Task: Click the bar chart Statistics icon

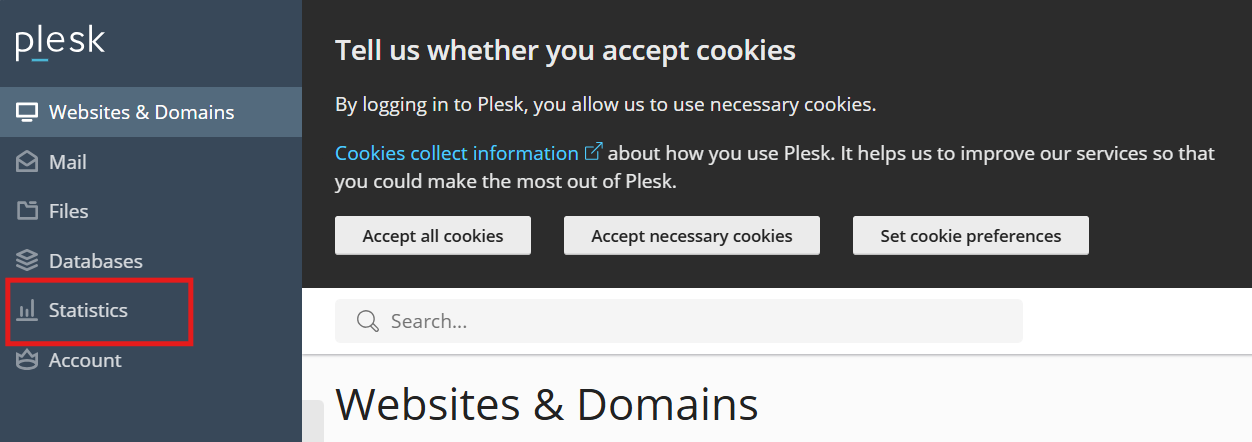Action: 27,310
